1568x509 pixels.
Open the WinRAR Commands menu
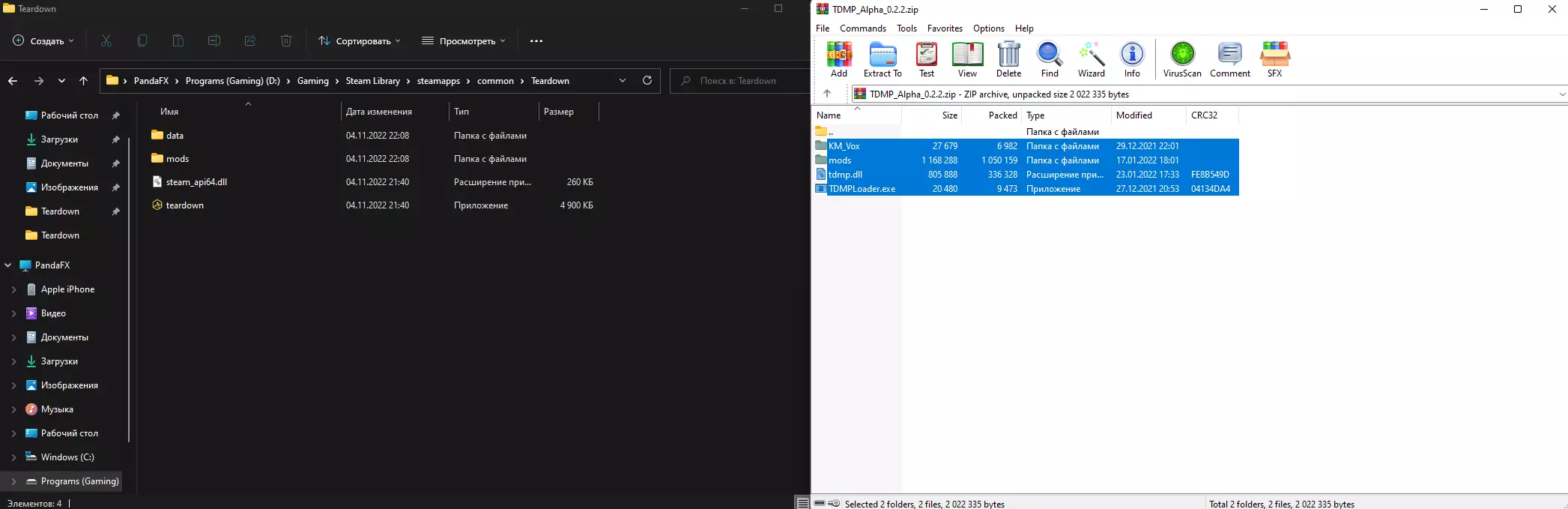pyautogui.click(x=862, y=28)
